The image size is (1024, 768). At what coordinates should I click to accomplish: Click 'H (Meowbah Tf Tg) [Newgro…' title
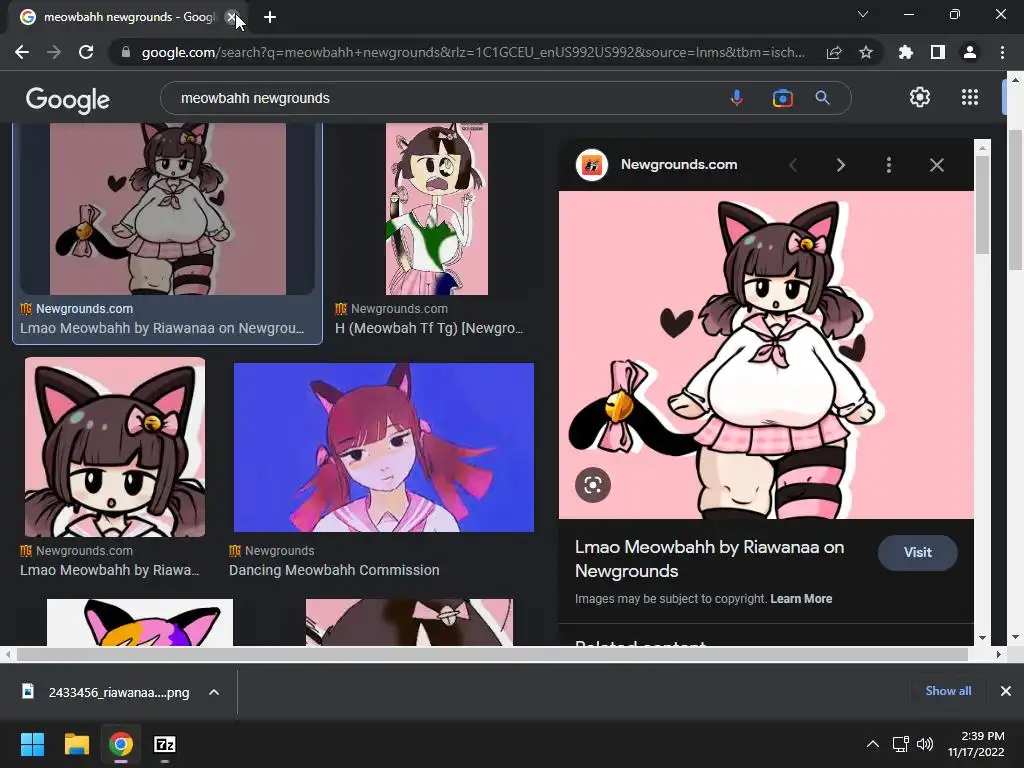[429, 328]
